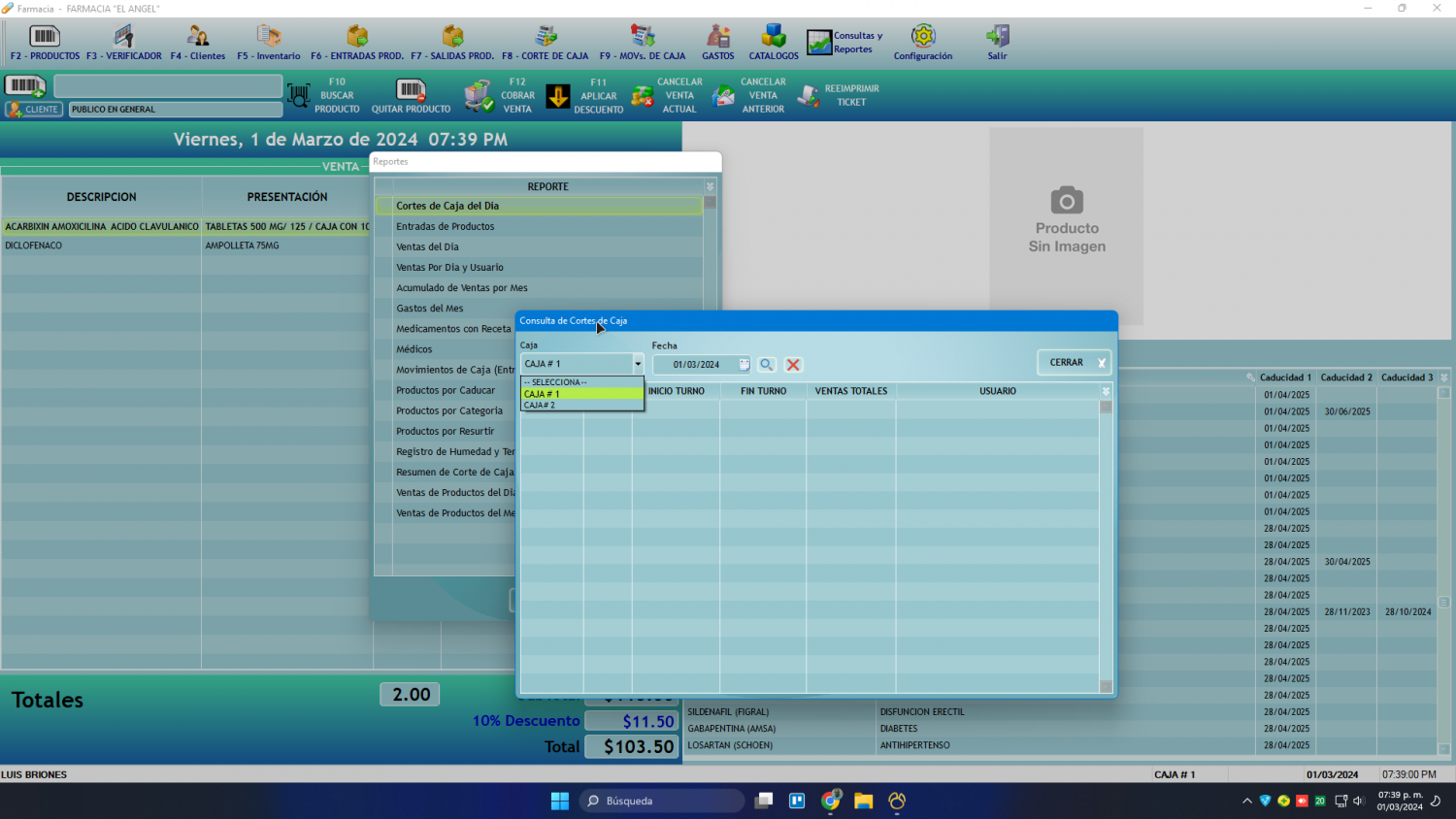Click Cancelar Venta Actual

[667, 96]
